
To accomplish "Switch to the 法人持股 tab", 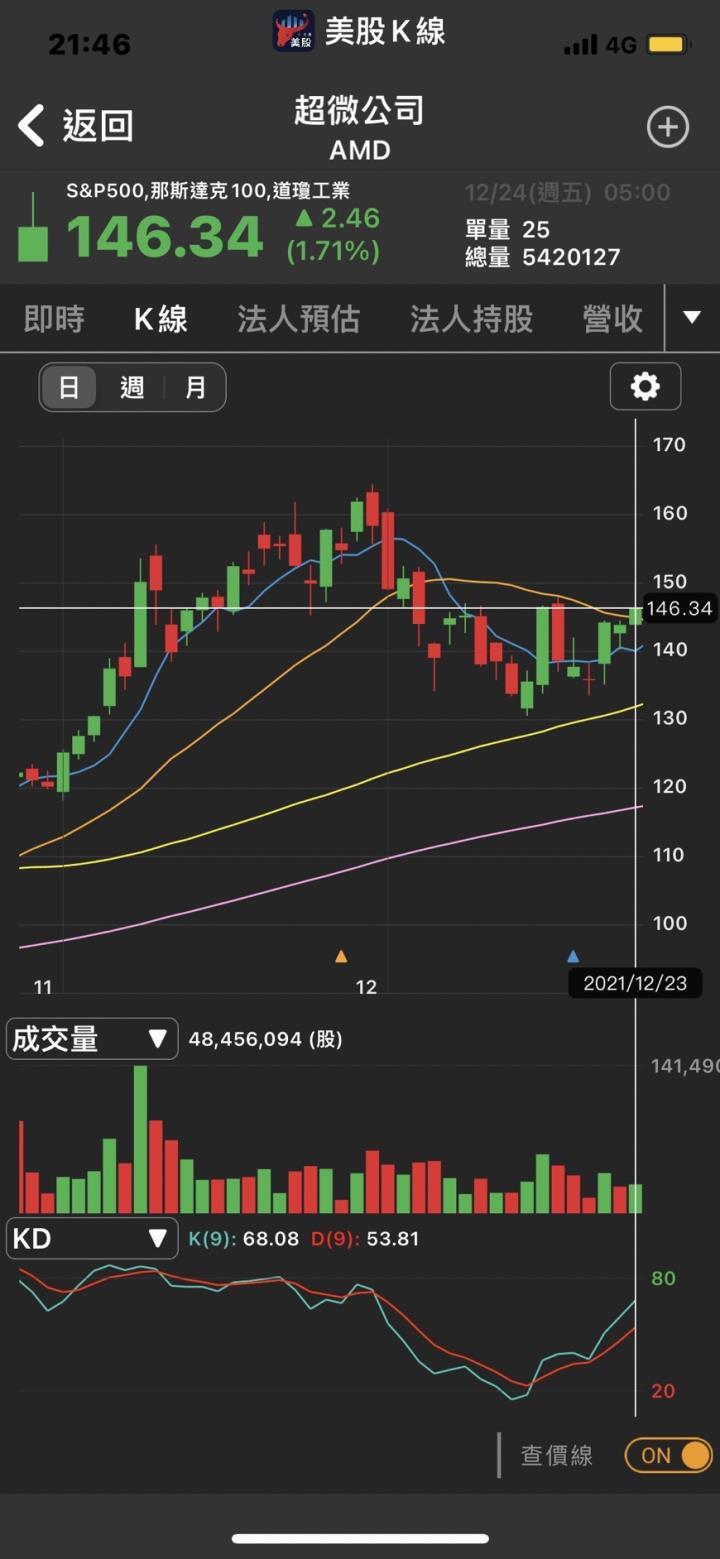I will point(471,319).
